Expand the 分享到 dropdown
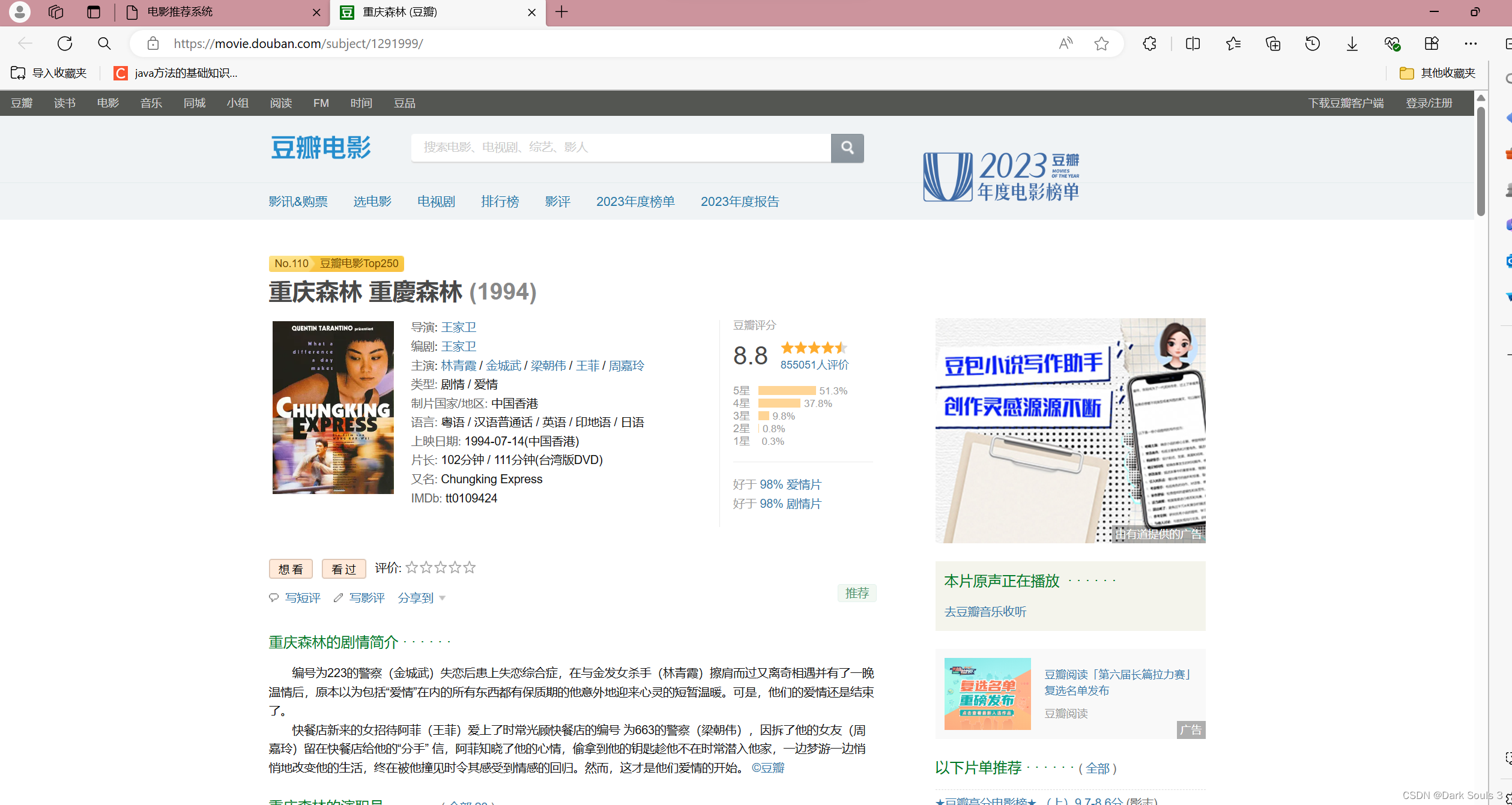 (x=422, y=598)
